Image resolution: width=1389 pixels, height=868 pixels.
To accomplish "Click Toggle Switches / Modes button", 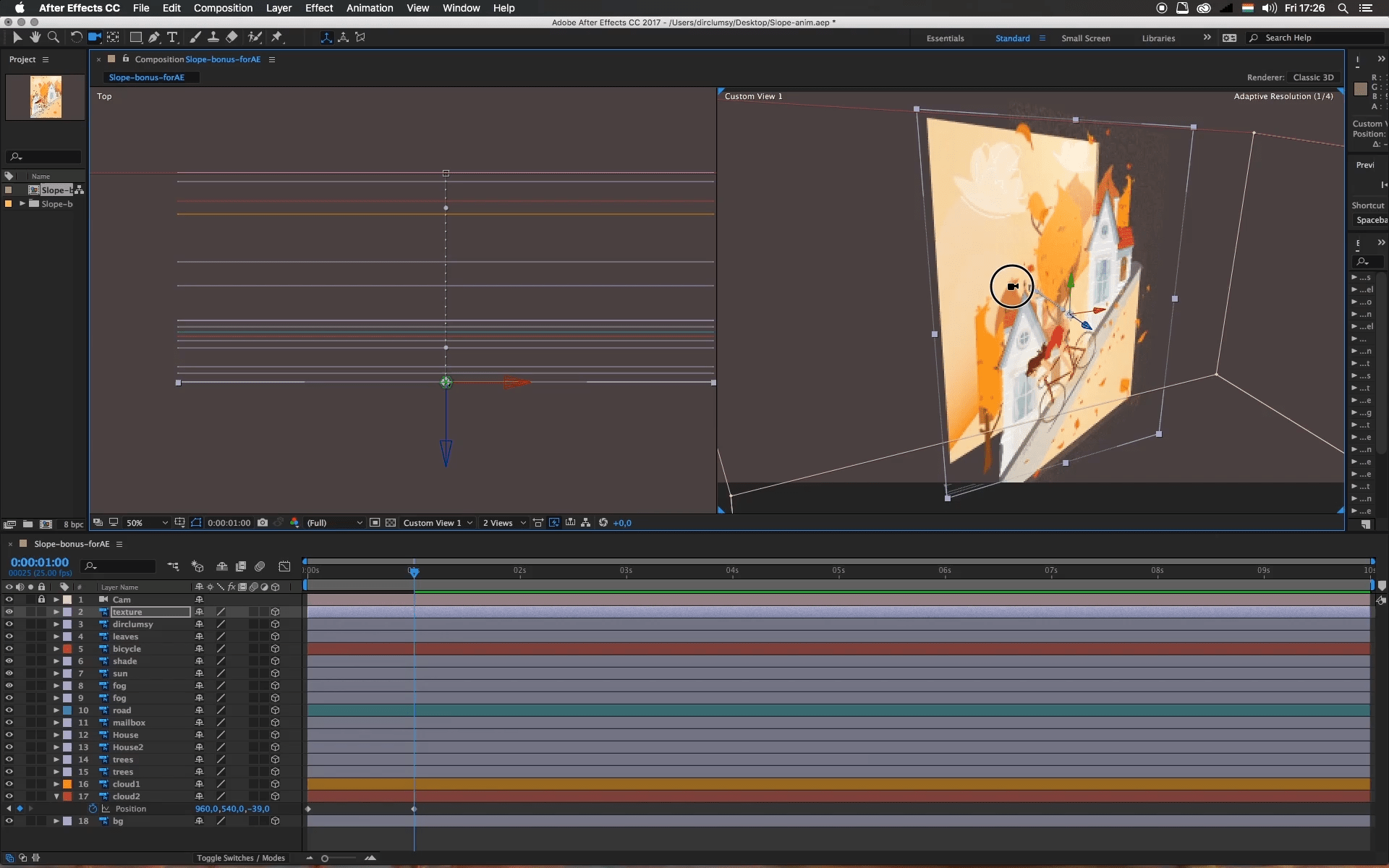I will (241, 858).
